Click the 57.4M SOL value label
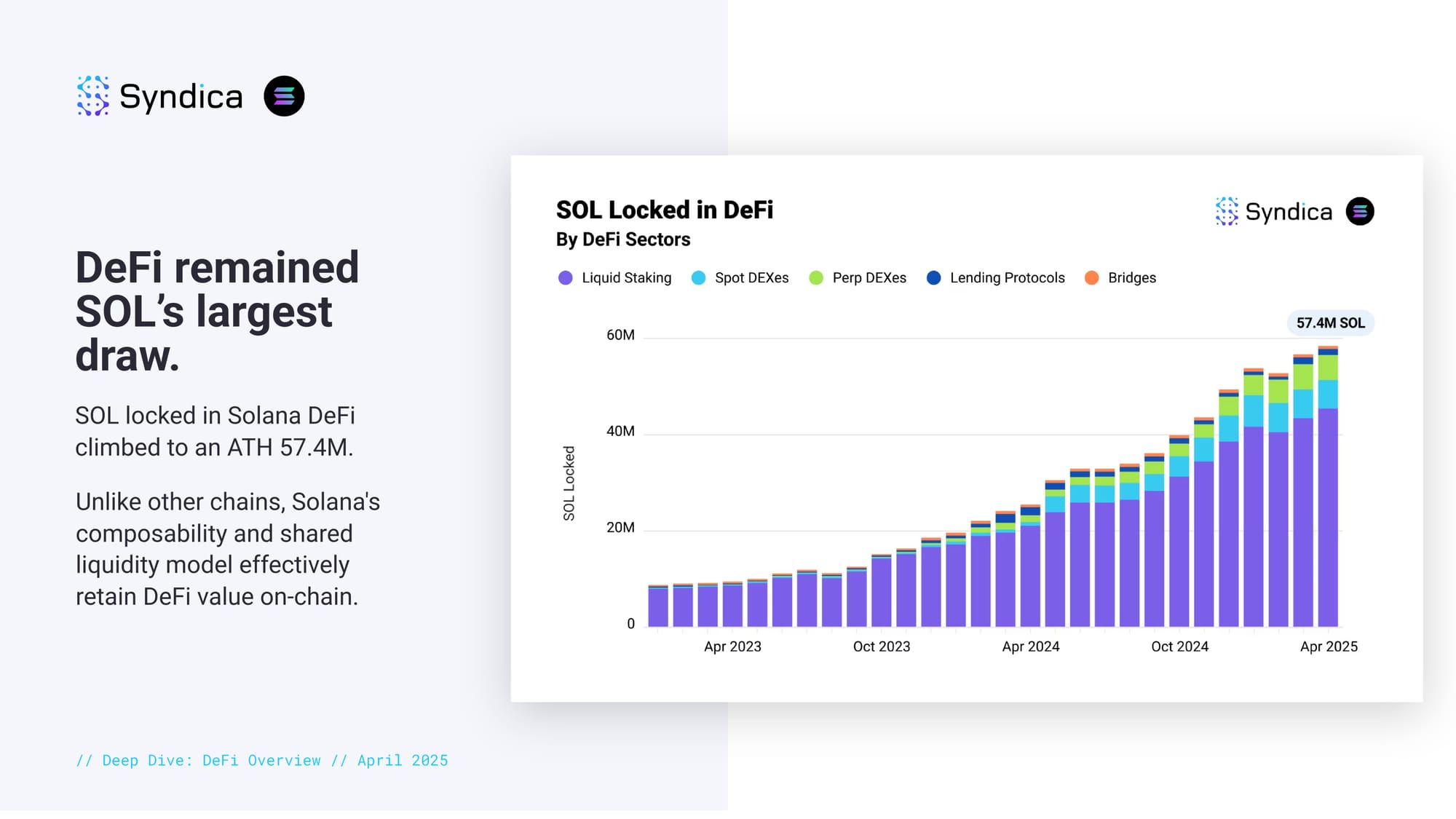Viewport: 1456px width, 819px height. (1330, 323)
